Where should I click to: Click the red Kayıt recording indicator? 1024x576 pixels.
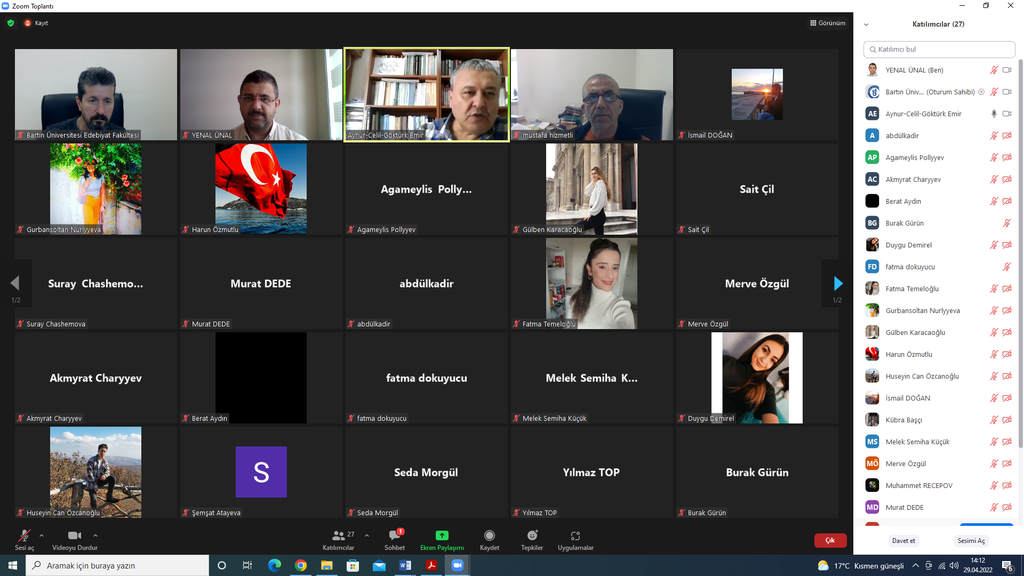tap(37, 23)
